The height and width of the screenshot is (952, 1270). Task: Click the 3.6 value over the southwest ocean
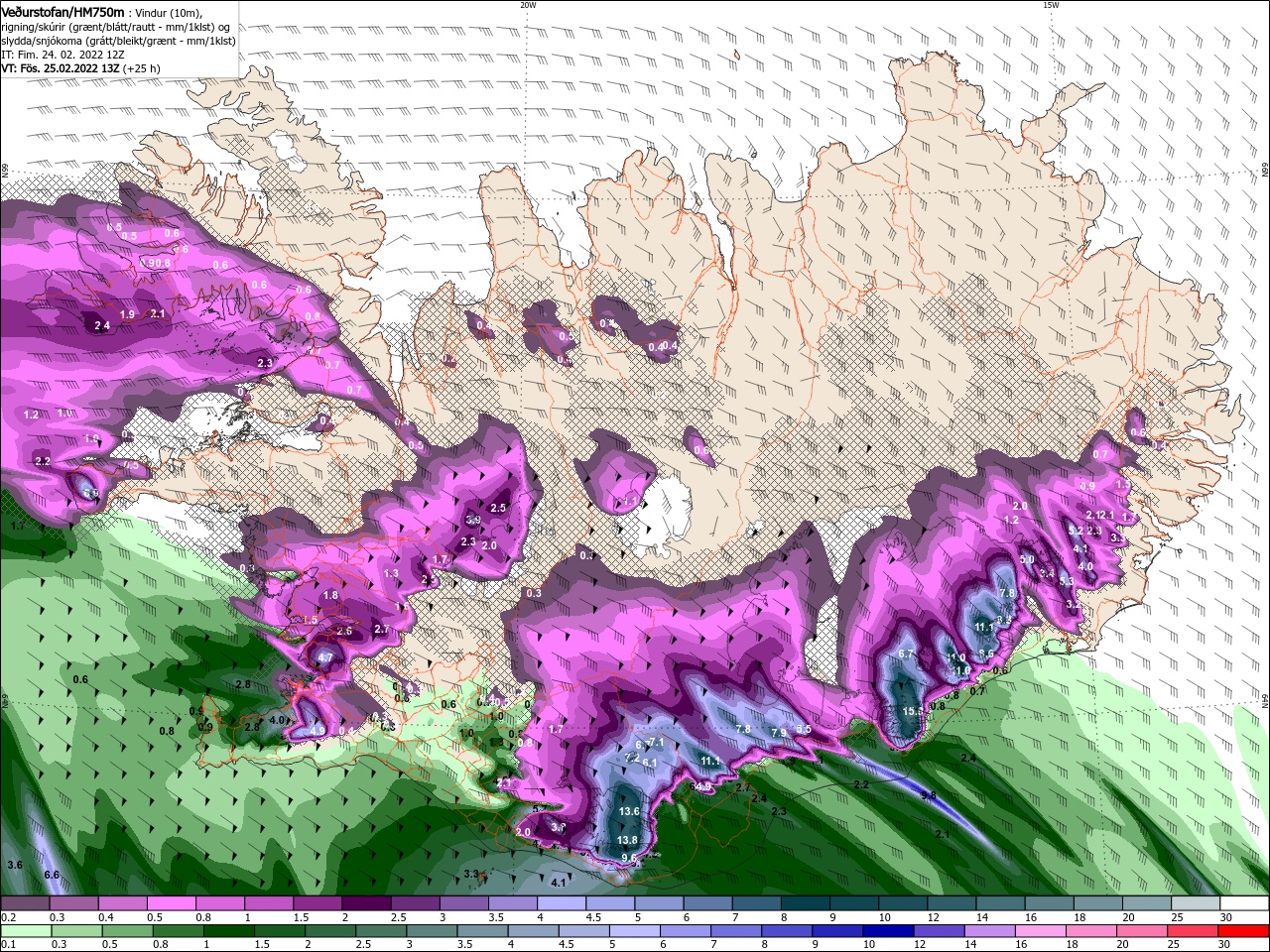coord(15,865)
